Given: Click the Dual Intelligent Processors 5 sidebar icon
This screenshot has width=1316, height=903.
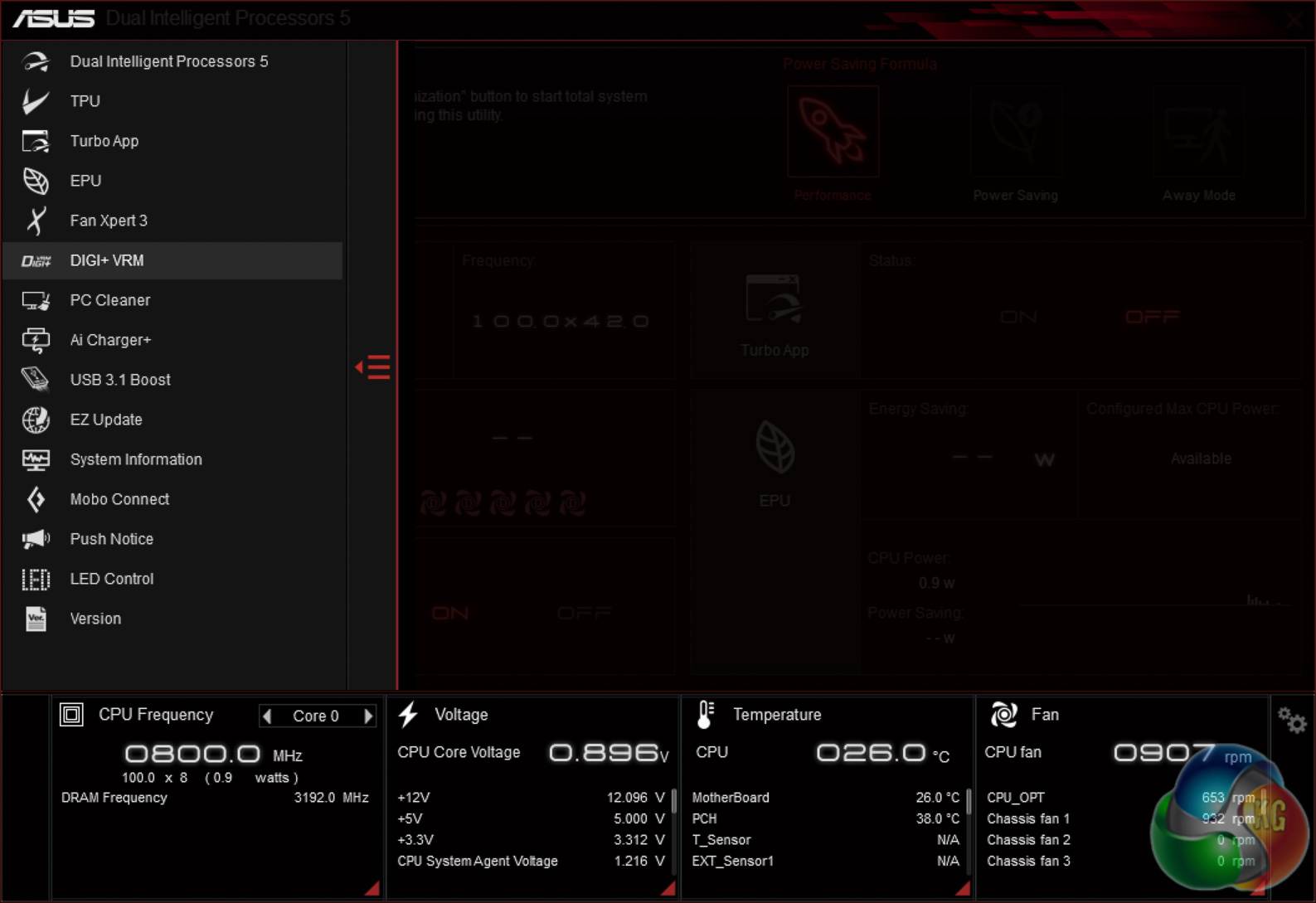Looking at the screenshot, I should (x=36, y=61).
